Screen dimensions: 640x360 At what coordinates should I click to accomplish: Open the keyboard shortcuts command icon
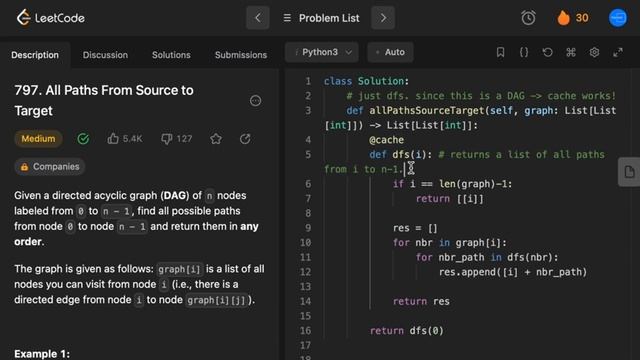(571, 52)
